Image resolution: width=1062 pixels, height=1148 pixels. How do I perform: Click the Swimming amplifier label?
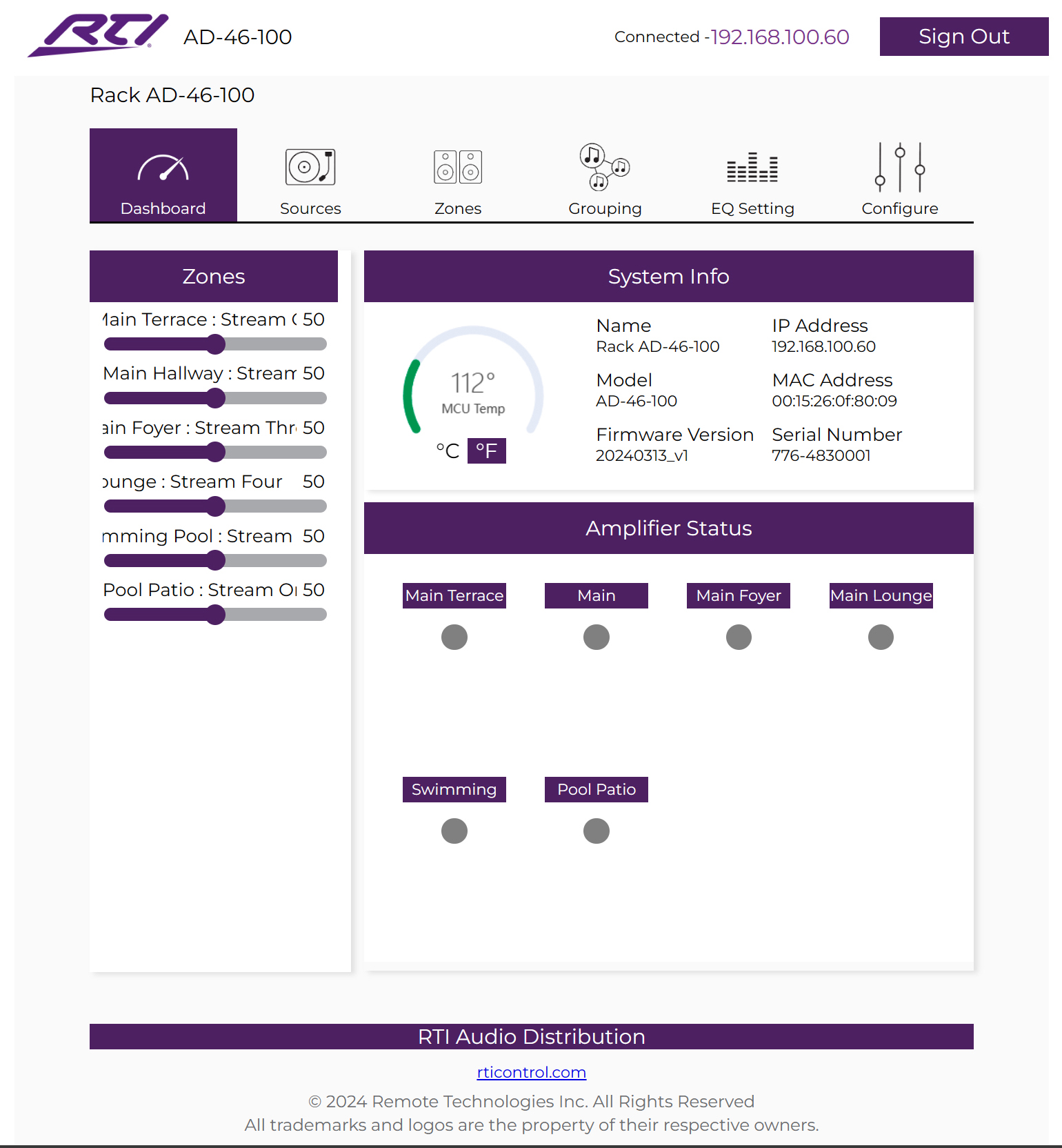454,789
